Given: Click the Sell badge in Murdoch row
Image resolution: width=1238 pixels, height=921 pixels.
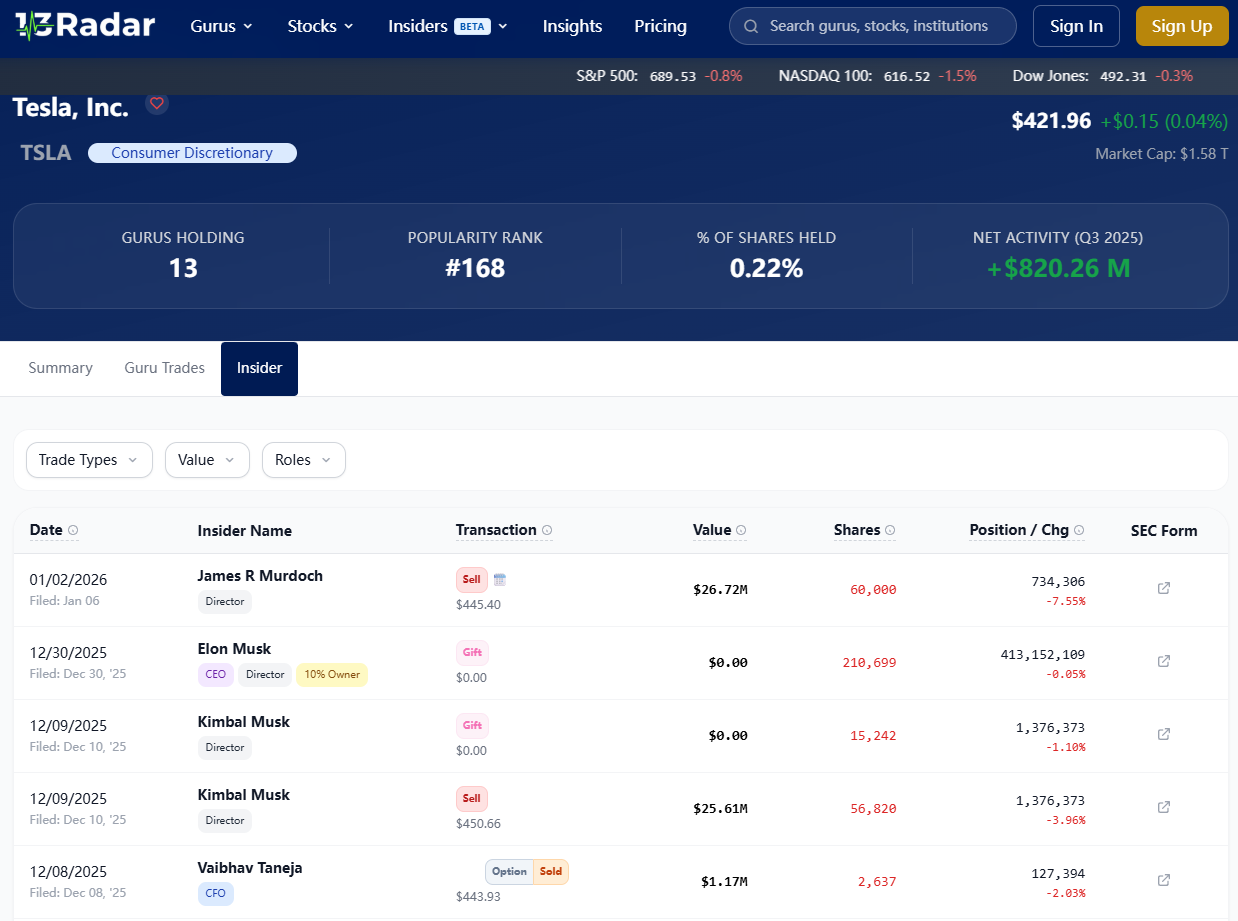Looking at the screenshot, I should point(472,579).
